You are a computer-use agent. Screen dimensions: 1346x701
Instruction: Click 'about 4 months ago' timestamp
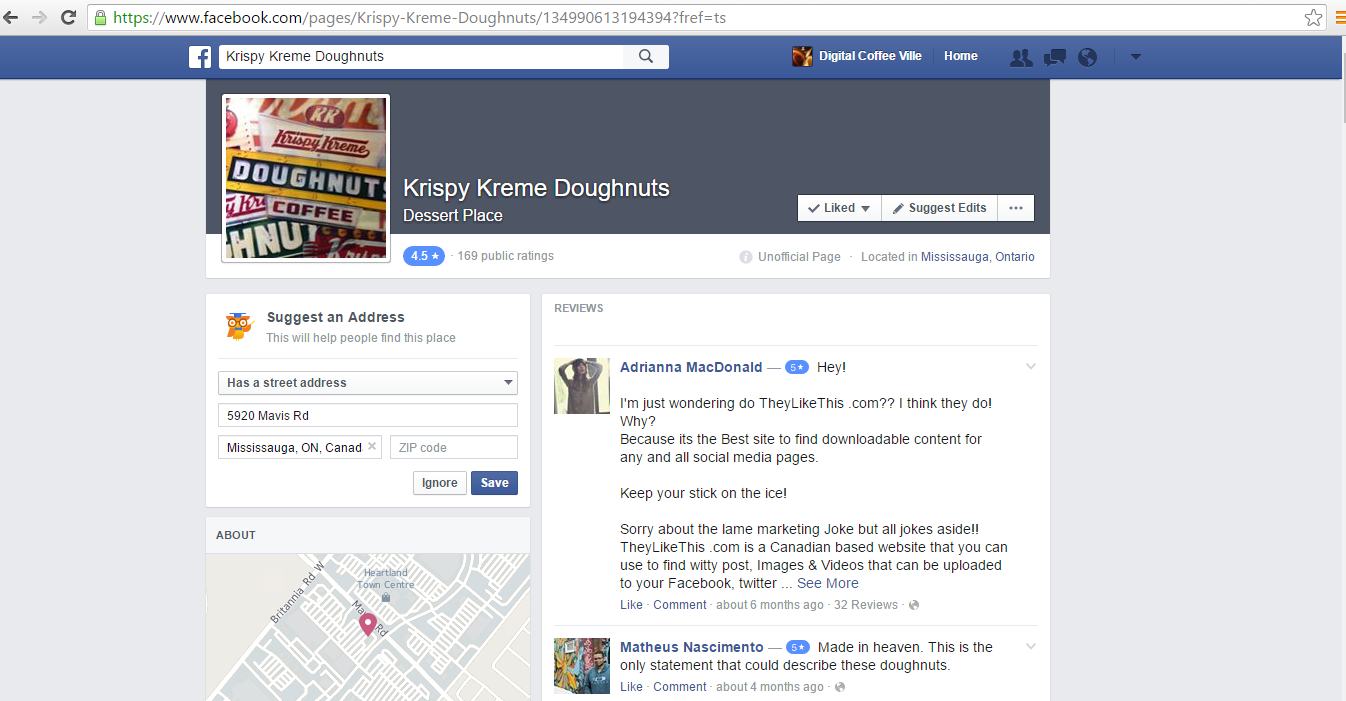[x=770, y=687]
